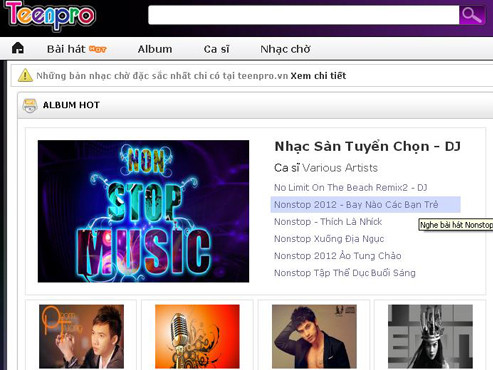This screenshot has height=370, width=493.
Task: Open the Nhạc chờ menu item
Action: [285, 49]
